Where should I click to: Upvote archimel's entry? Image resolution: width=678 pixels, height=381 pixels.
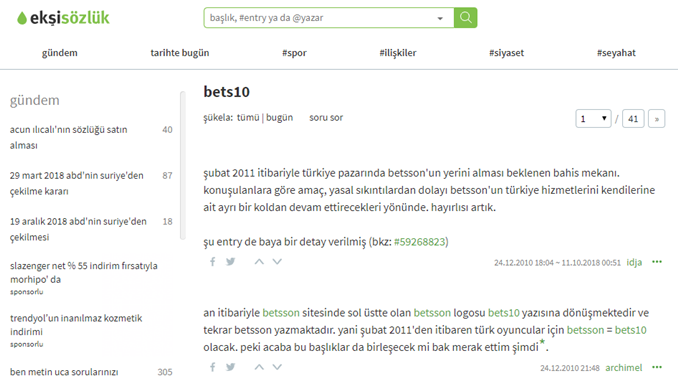click(259, 367)
